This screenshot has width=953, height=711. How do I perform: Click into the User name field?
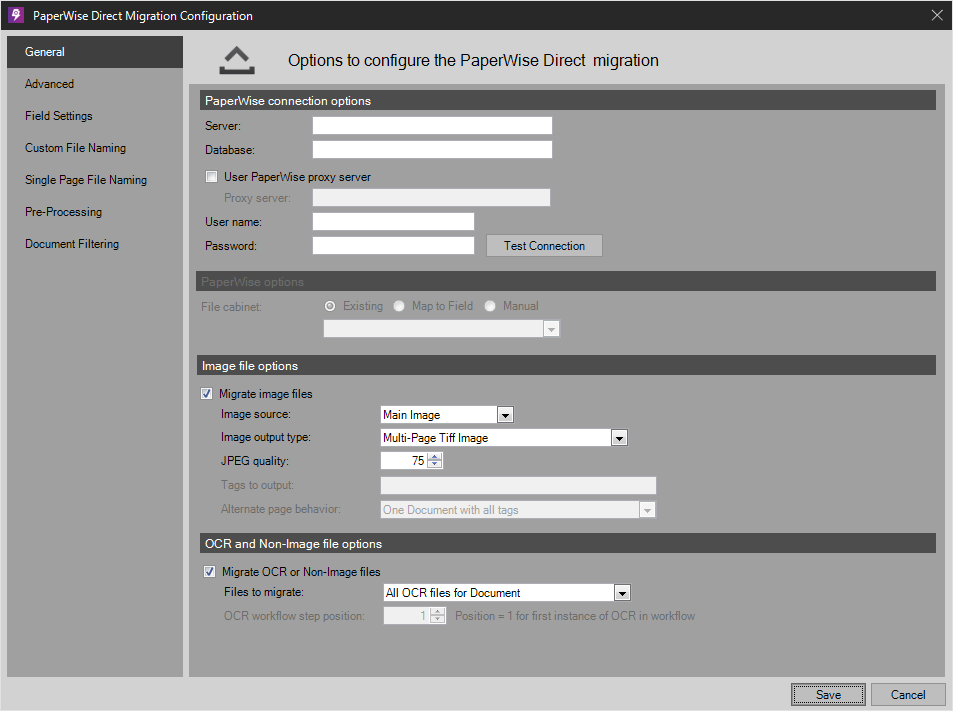click(x=393, y=222)
